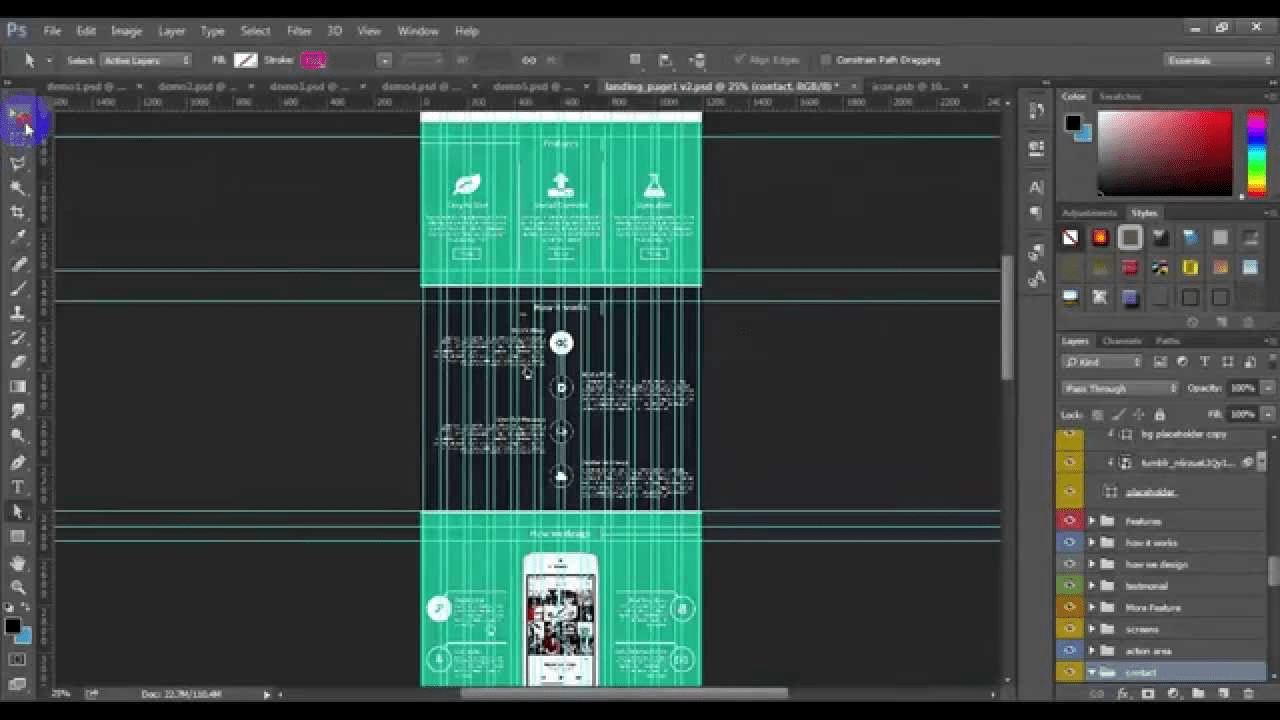The image size is (1280, 720).
Task: Hide the action area group
Action: (x=1070, y=651)
